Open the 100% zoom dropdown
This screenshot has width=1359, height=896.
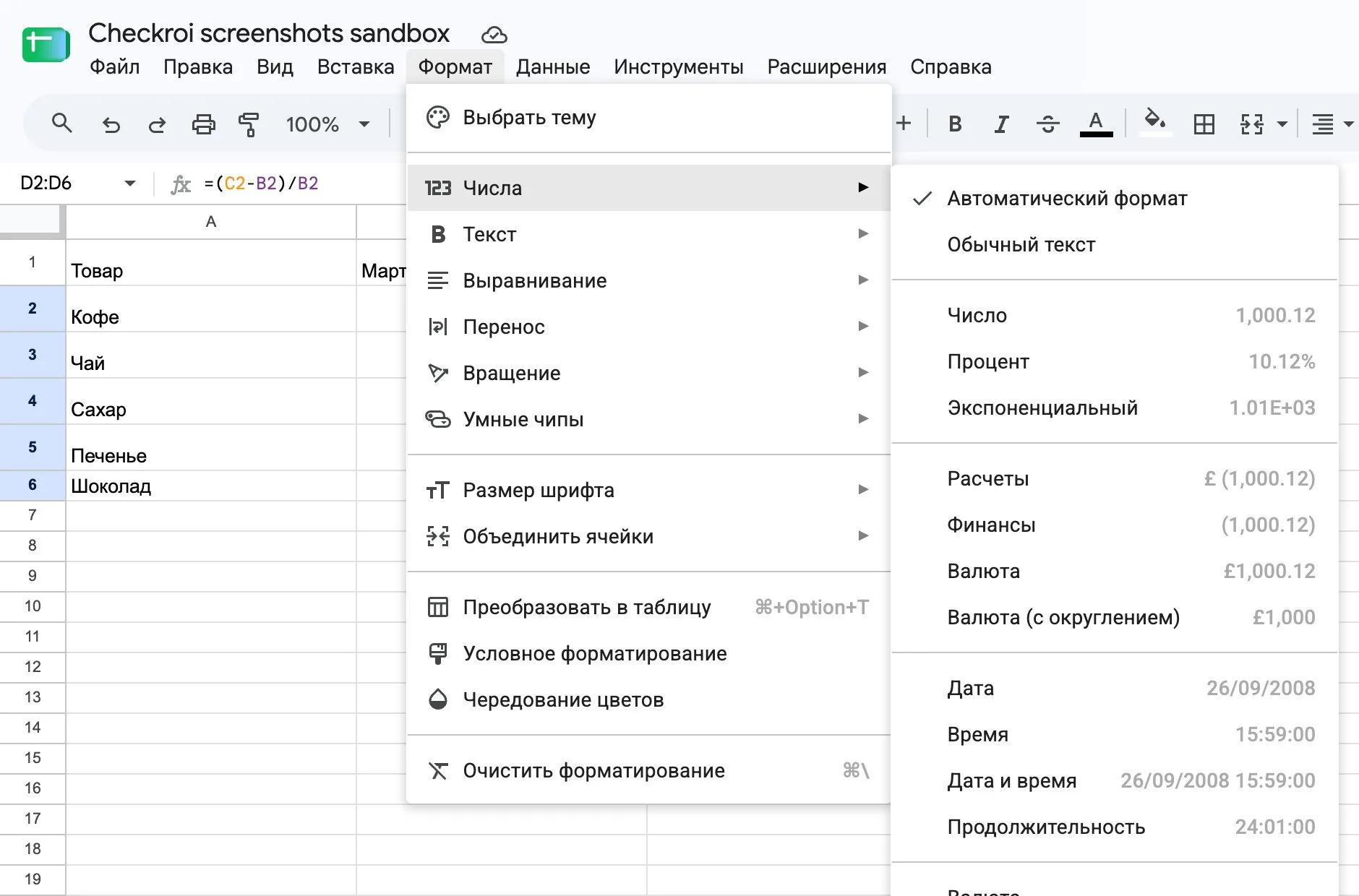point(328,124)
